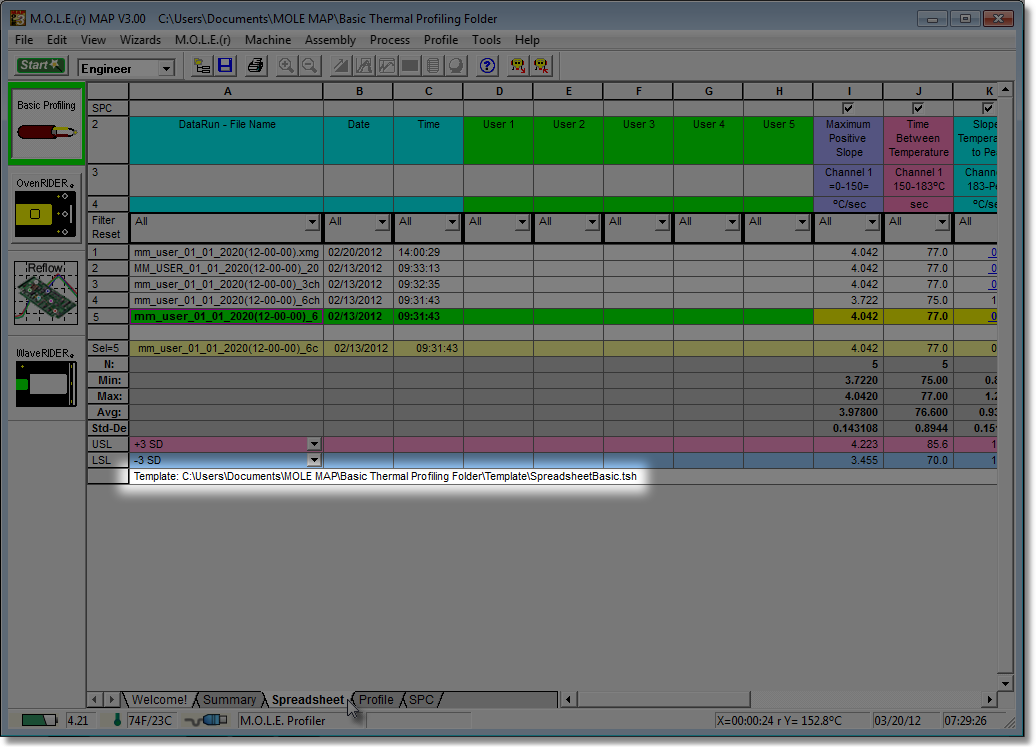The width and height of the screenshot is (1036, 749).
Task: Toggle the SPC checkbox for column I
Action: (x=848, y=108)
